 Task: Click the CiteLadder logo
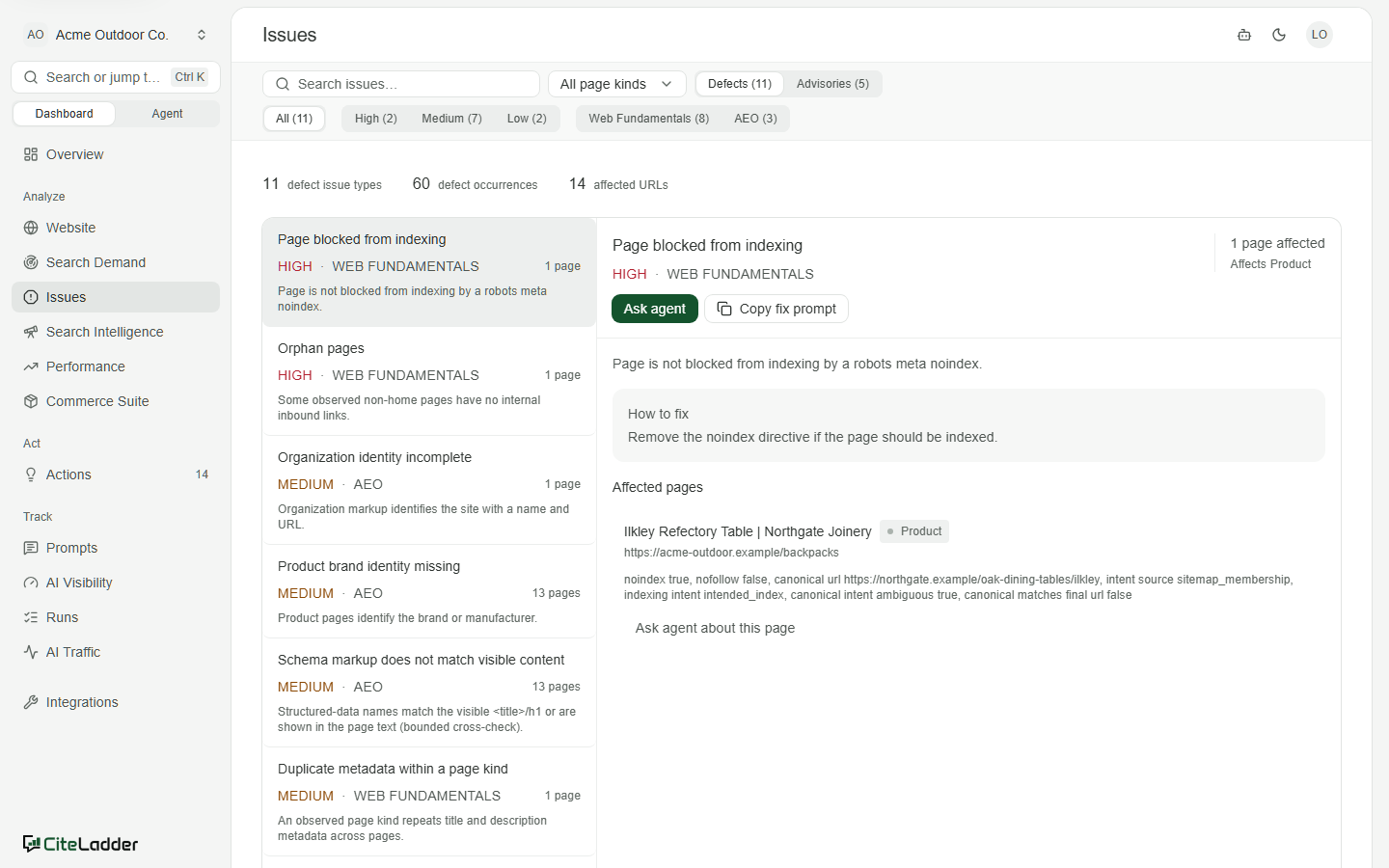81,844
